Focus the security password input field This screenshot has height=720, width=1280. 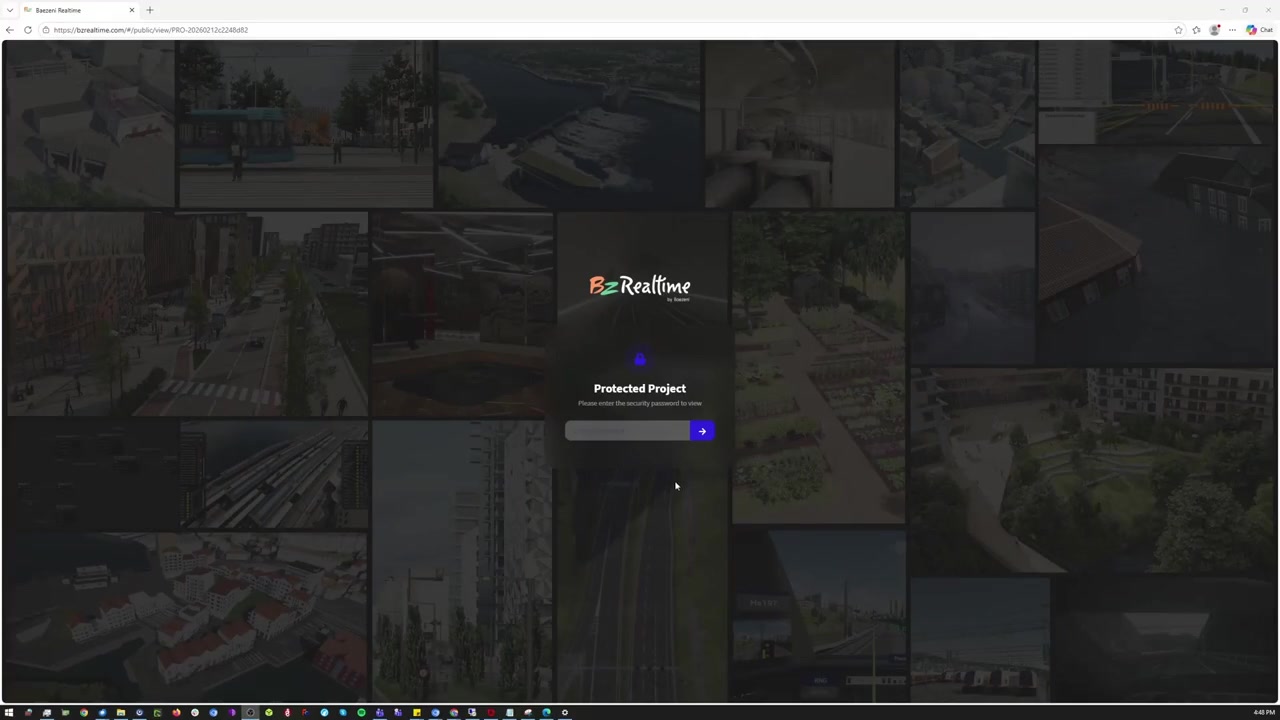click(x=627, y=431)
